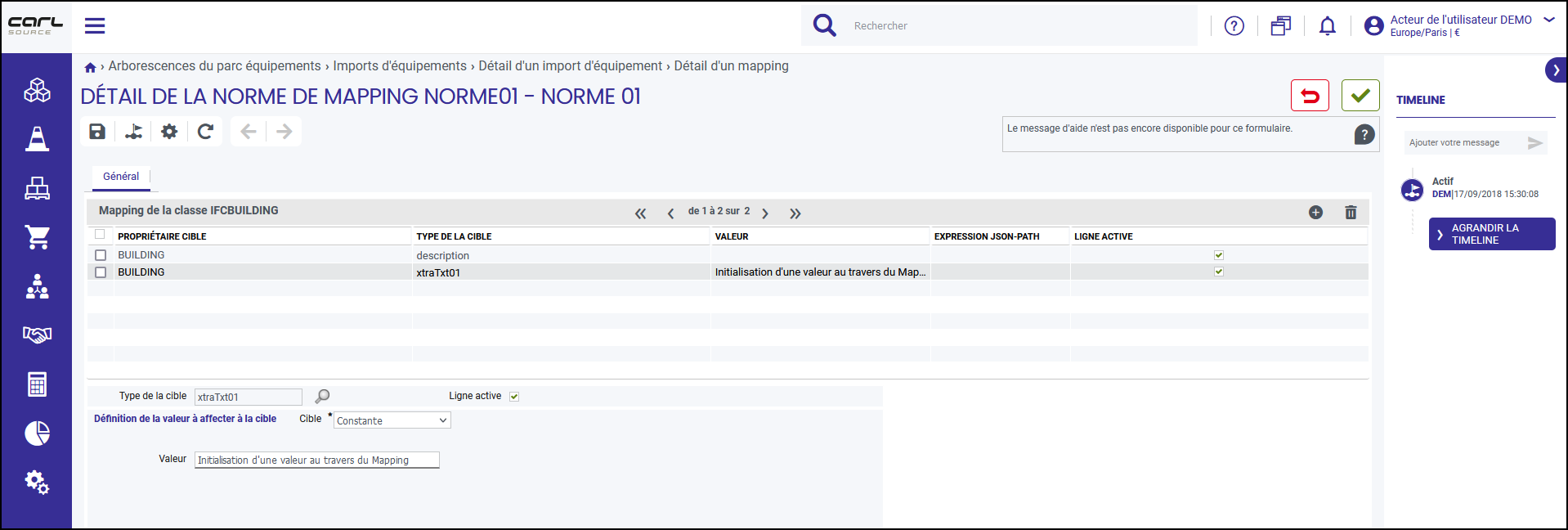
Task: Open the shopping cart purchases module
Action: click(x=37, y=237)
